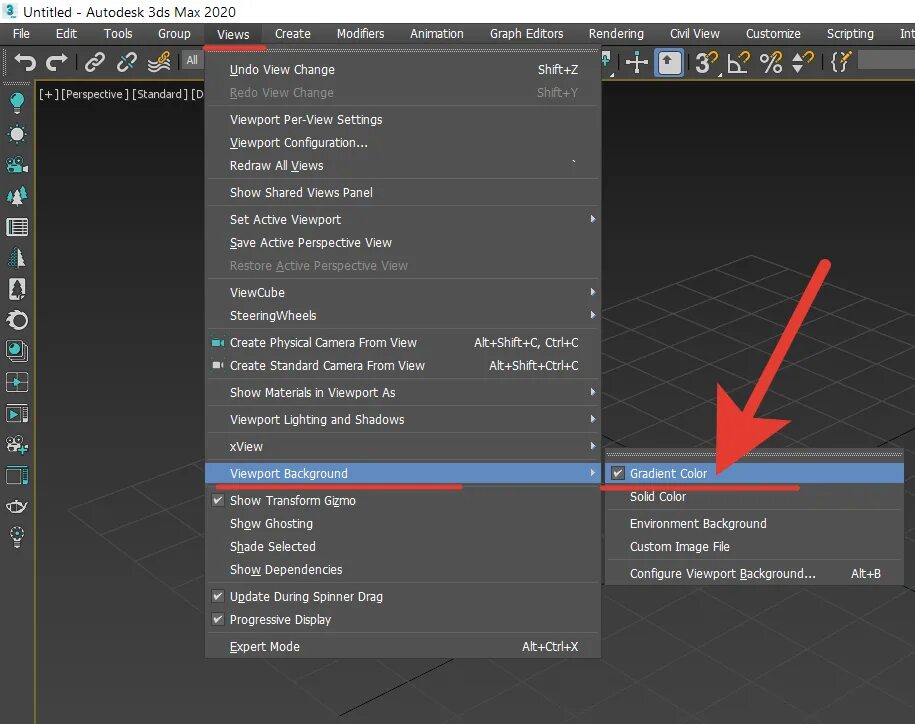Enable Shade Selected
The width and height of the screenshot is (915, 724).
tap(403, 546)
